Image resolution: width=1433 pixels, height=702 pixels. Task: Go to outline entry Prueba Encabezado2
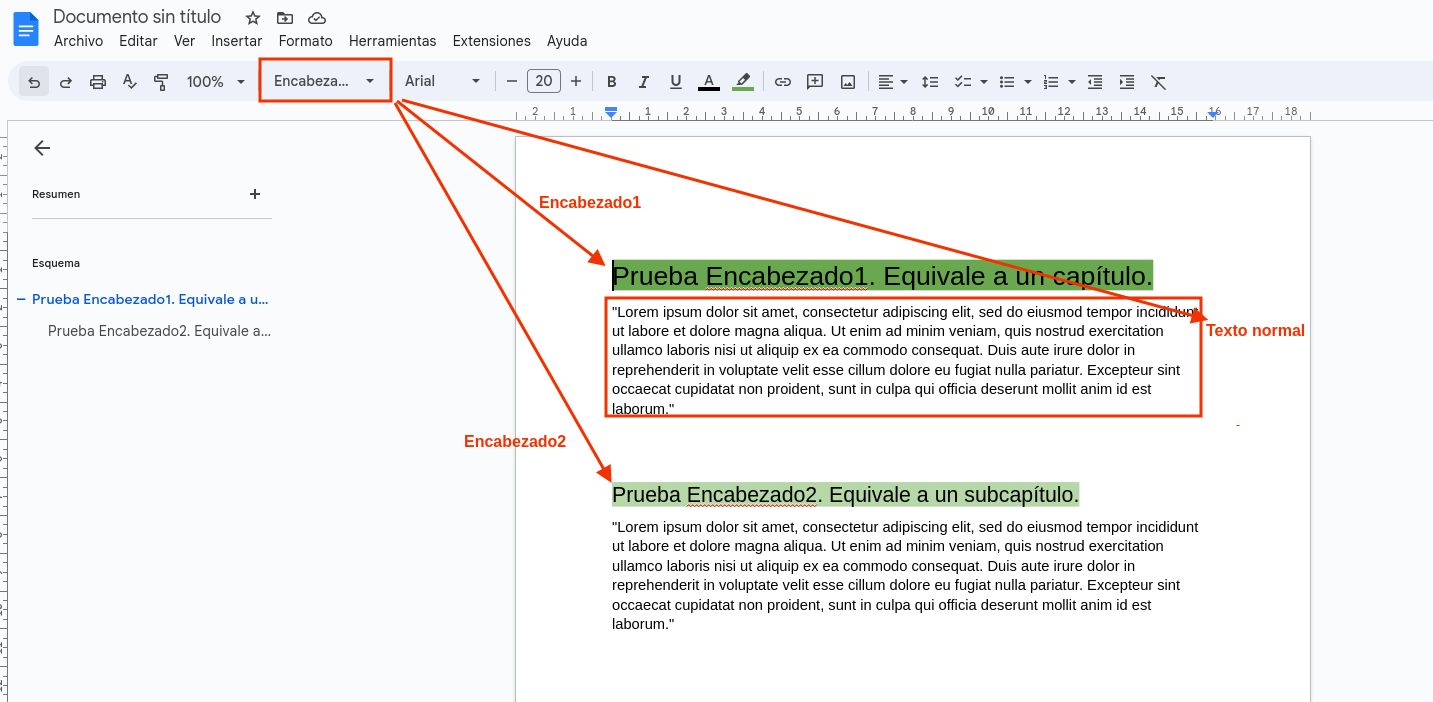pyautogui.click(x=160, y=331)
